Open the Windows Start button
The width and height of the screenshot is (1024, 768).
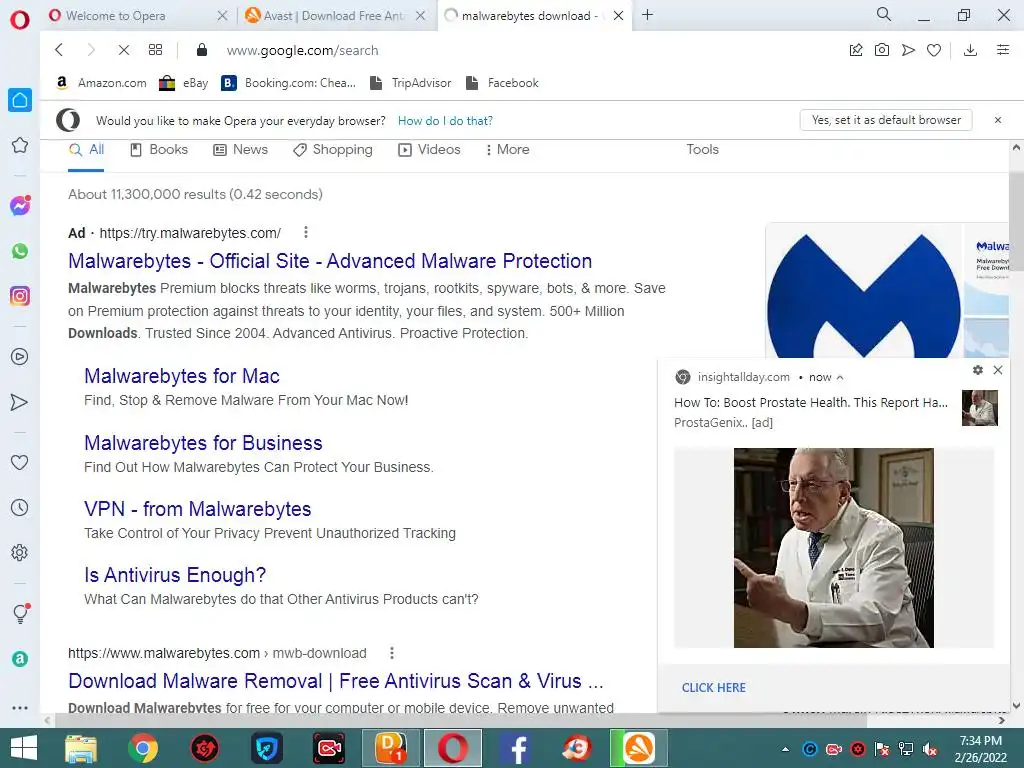tap(24, 748)
